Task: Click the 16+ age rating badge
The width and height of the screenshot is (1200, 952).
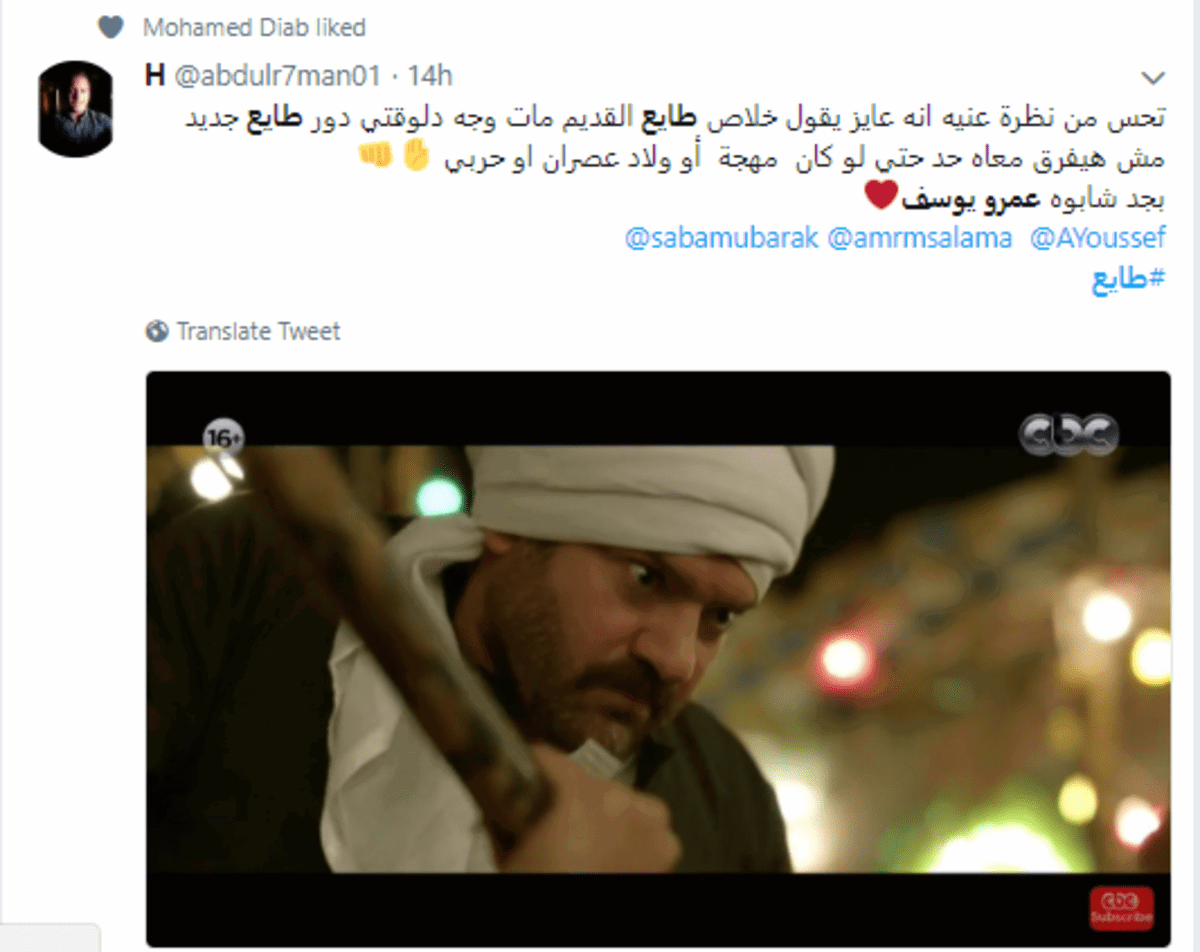Action: coord(224,437)
